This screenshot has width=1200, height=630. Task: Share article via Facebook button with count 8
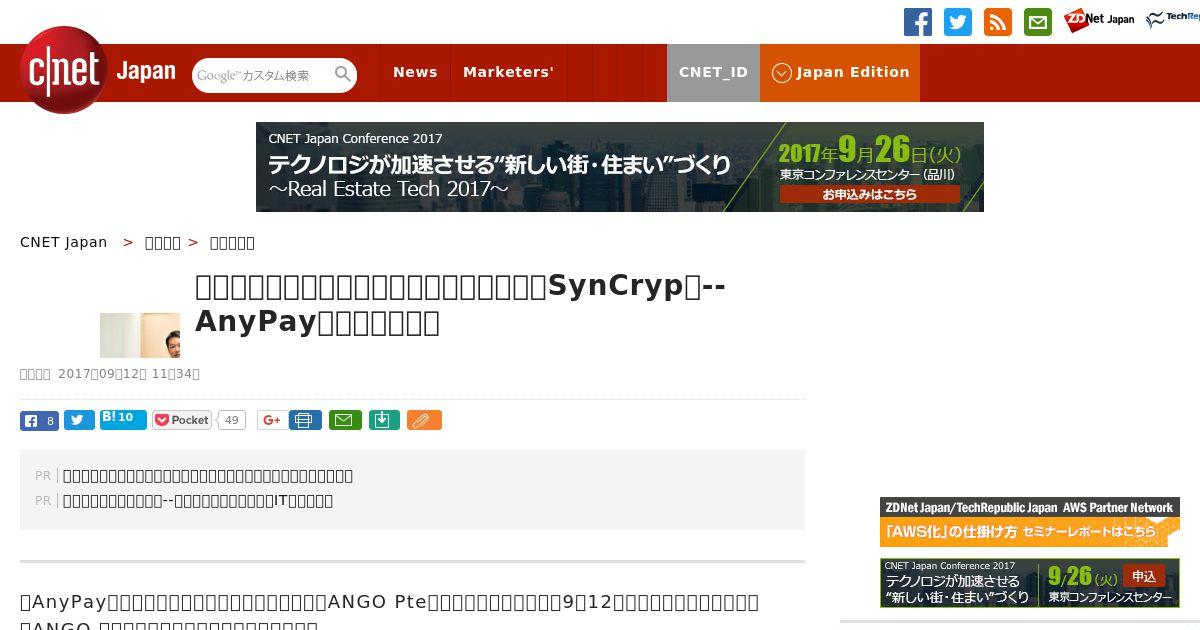coord(39,421)
